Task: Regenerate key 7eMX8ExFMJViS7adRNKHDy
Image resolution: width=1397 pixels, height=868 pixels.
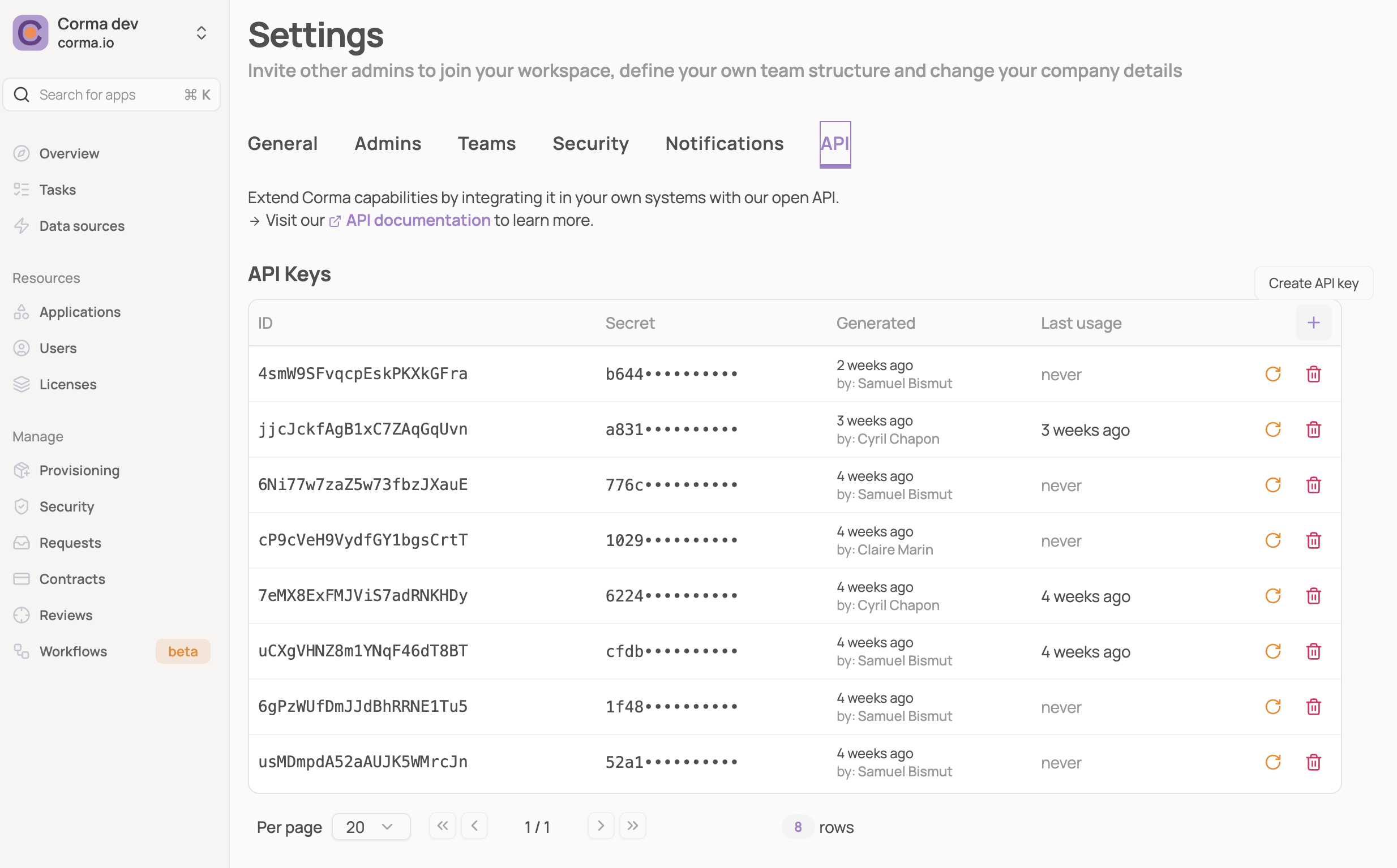Action: point(1272,596)
